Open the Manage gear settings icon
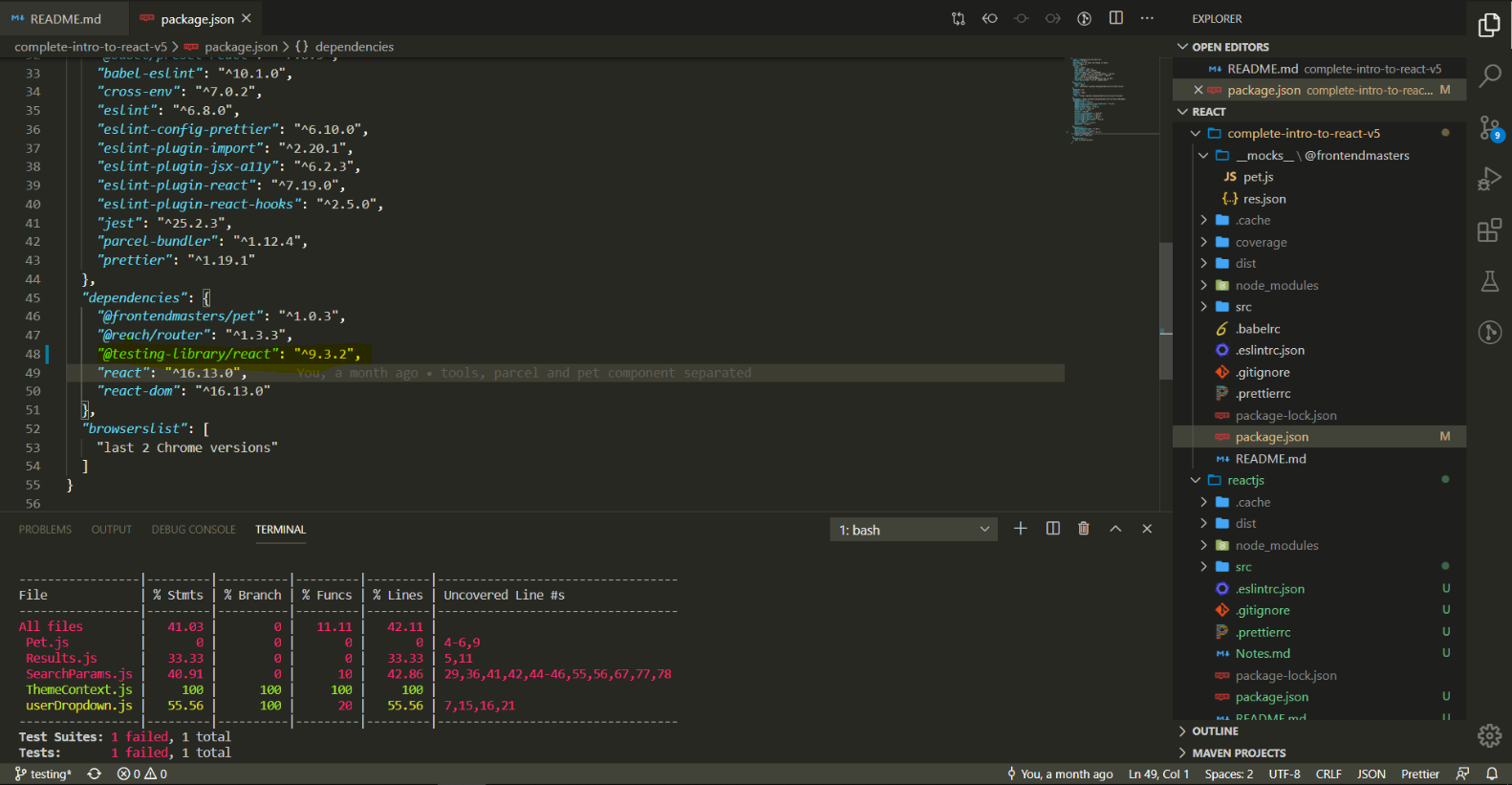 [1489, 735]
